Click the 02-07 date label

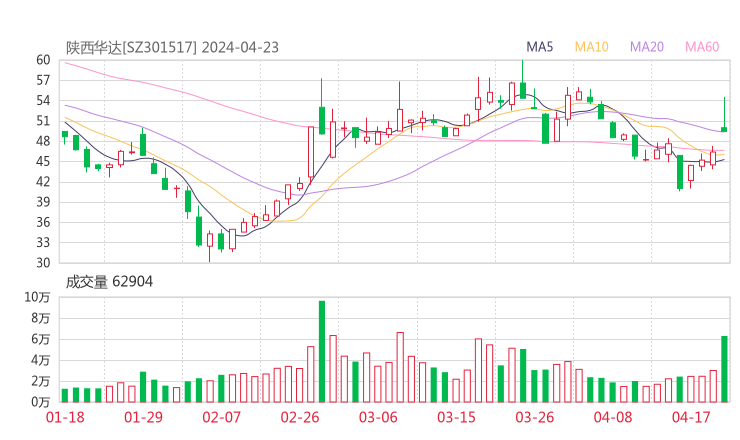coord(221,417)
